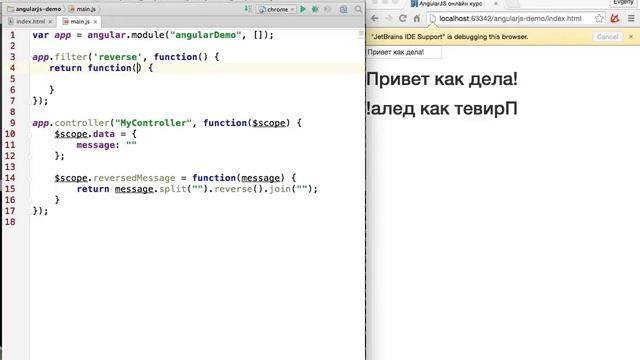Click the Make project arrows icon
This screenshot has height=360, width=640.
(248, 9)
